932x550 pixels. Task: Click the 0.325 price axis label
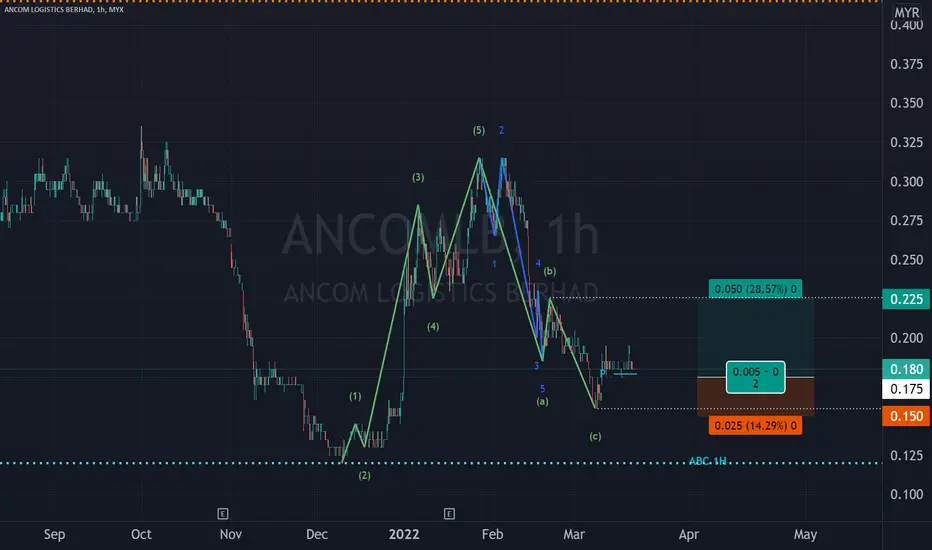tap(906, 142)
